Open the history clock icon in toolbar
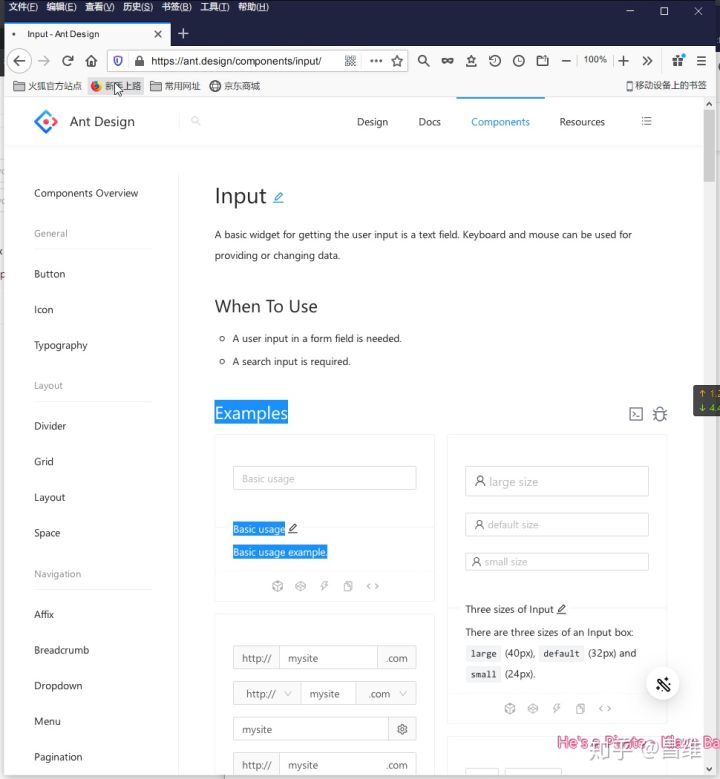Image resolution: width=720 pixels, height=779 pixels. pos(518,61)
